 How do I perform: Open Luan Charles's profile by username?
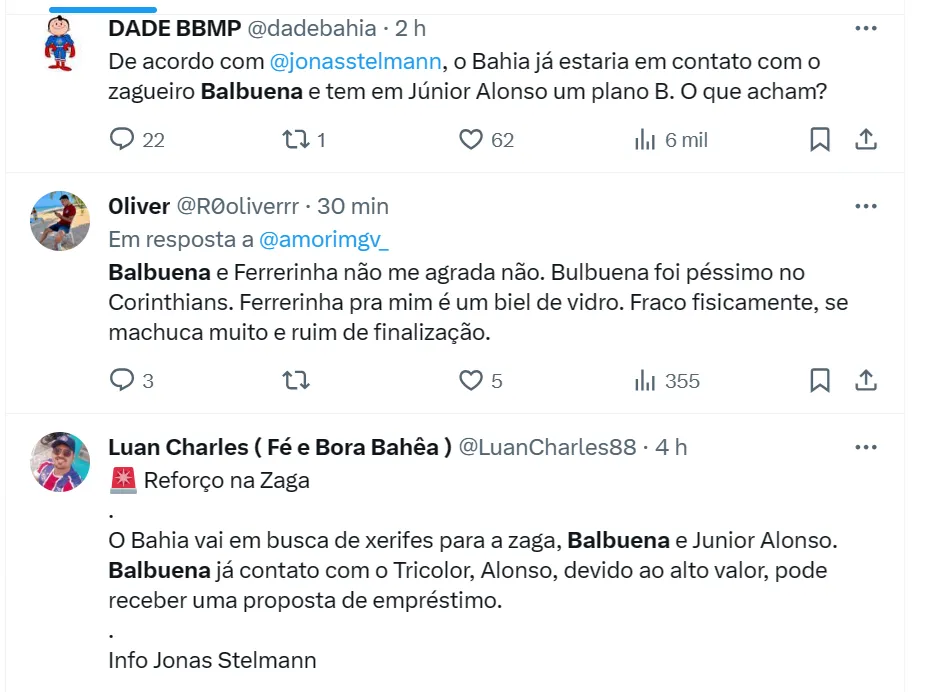coord(547,447)
